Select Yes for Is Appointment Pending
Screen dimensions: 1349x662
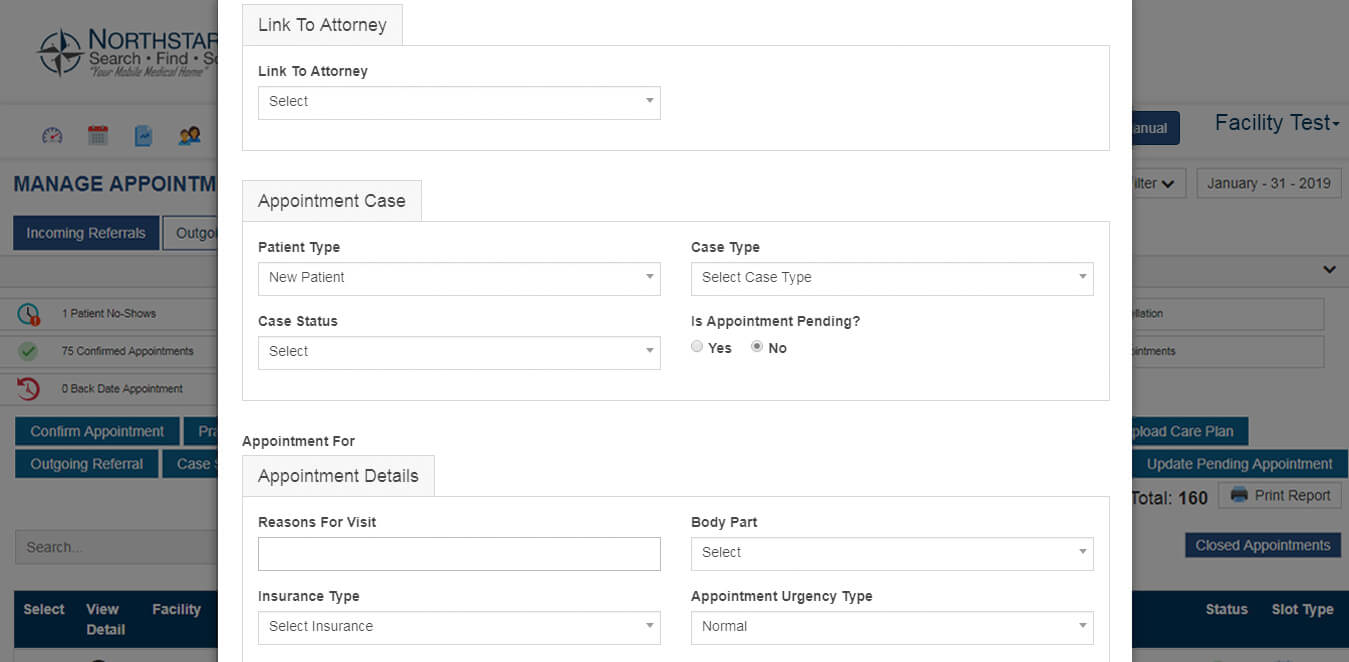697,347
